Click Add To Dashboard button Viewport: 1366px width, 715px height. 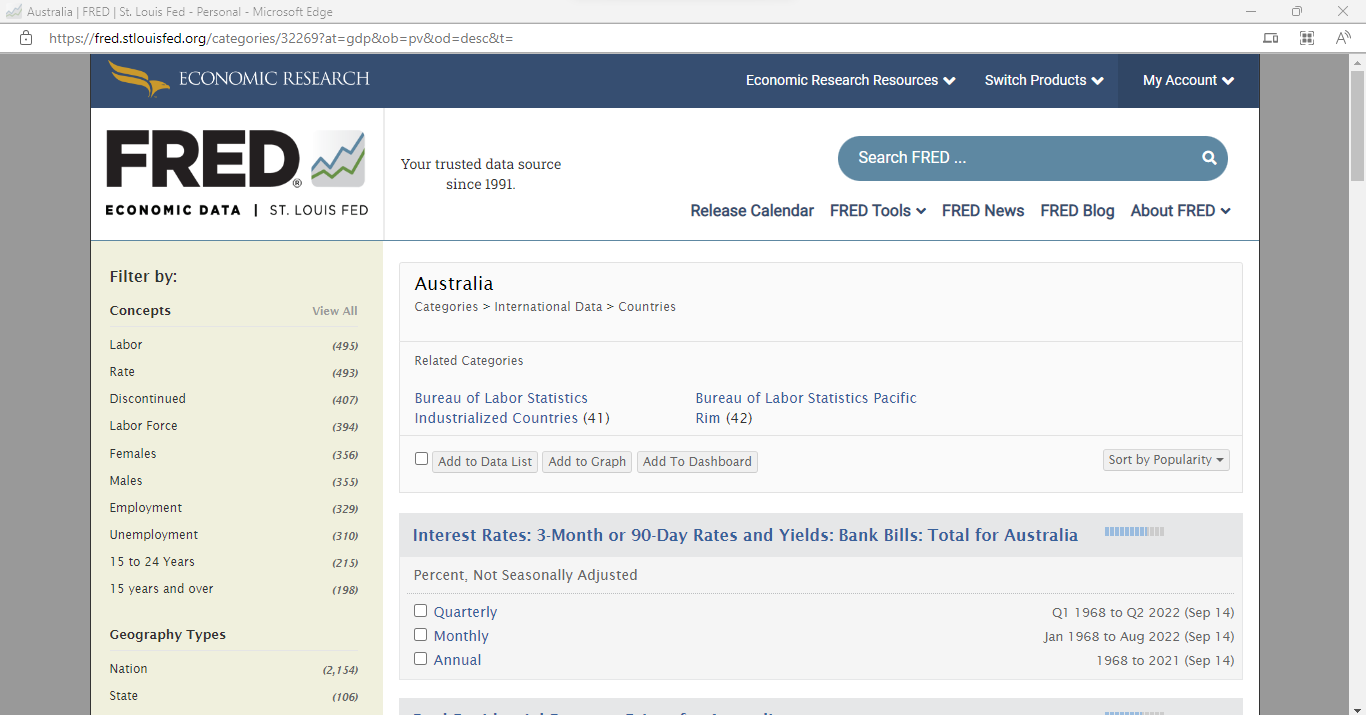697,462
